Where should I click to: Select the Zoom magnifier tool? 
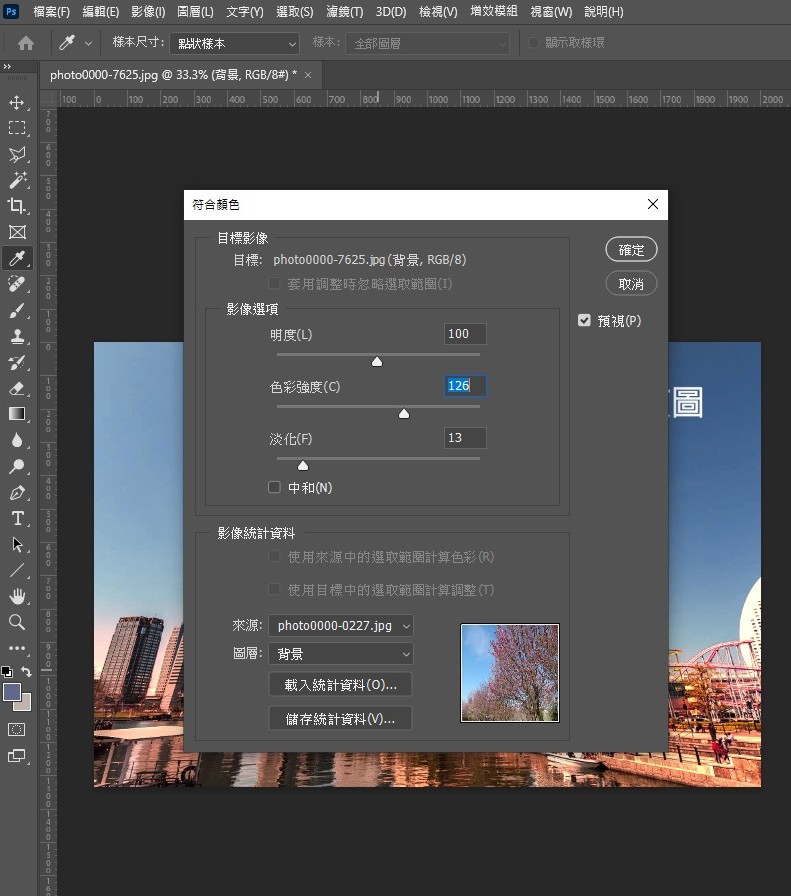pyautogui.click(x=17, y=622)
